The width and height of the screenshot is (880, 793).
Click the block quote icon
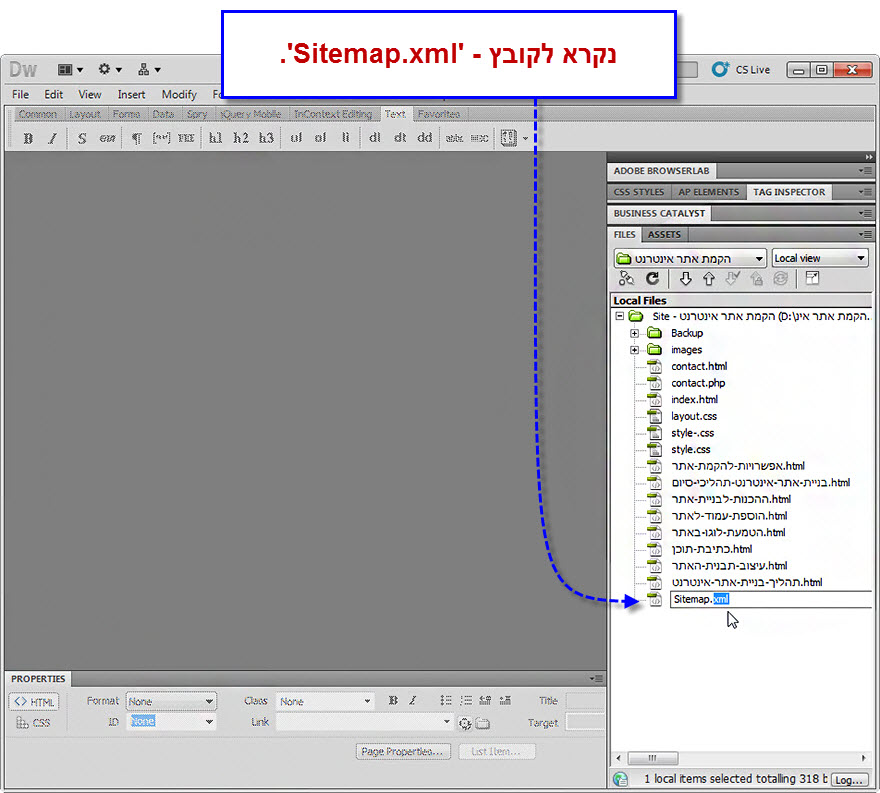click(x=161, y=138)
